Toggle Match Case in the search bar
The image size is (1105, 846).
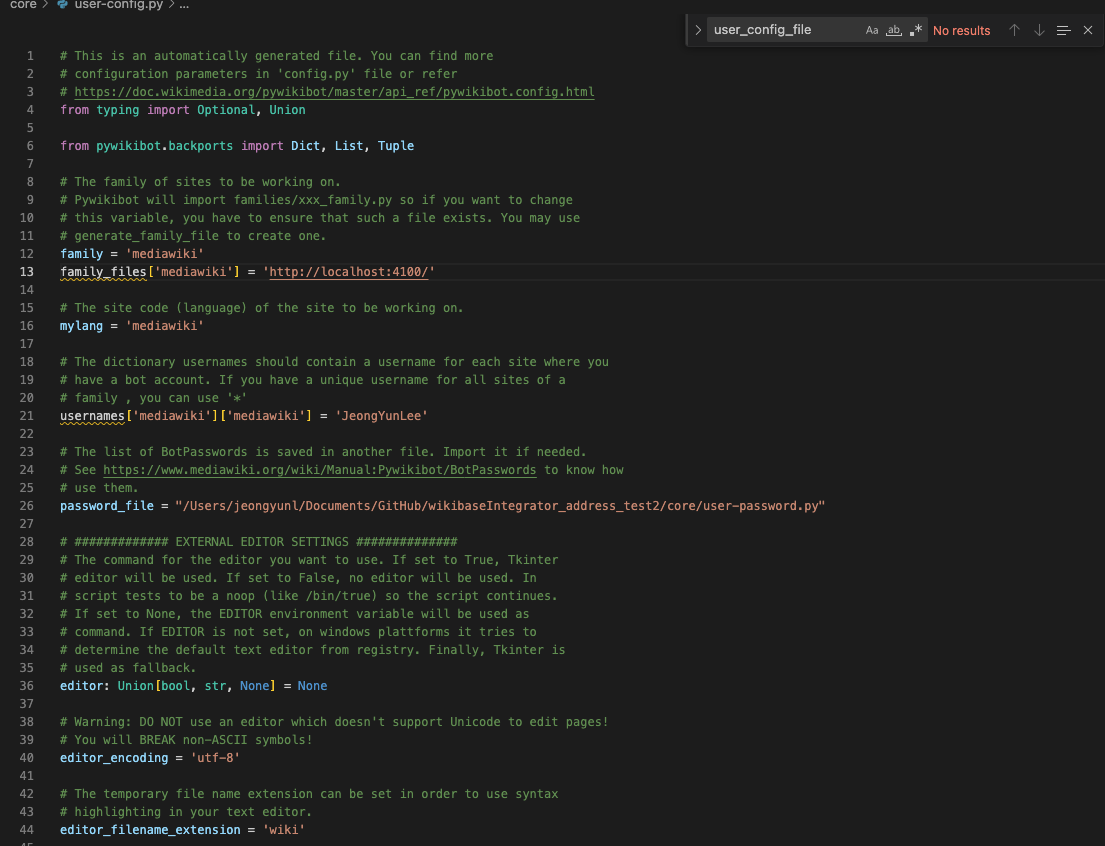point(872,30)
